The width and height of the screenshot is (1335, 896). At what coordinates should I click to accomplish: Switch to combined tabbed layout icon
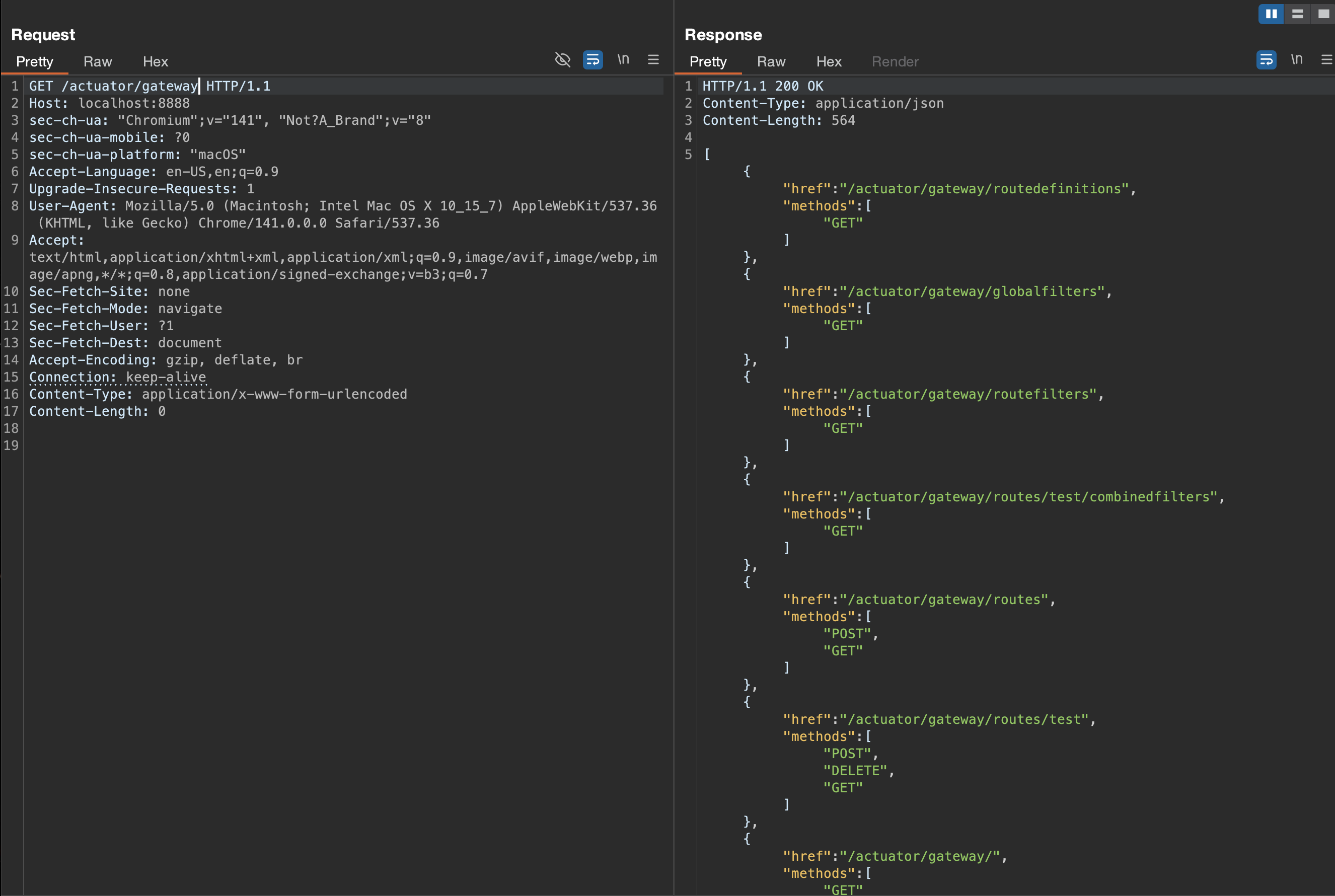pos(1323,14)
